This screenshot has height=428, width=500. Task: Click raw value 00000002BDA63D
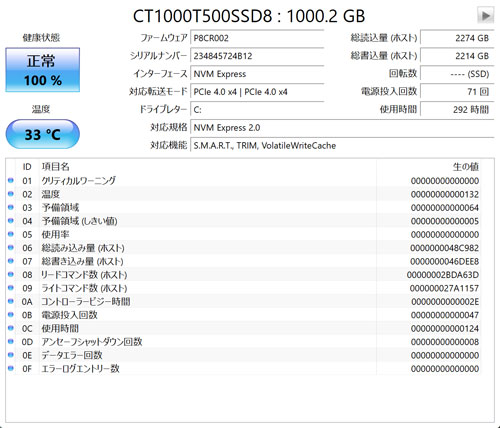443,275
